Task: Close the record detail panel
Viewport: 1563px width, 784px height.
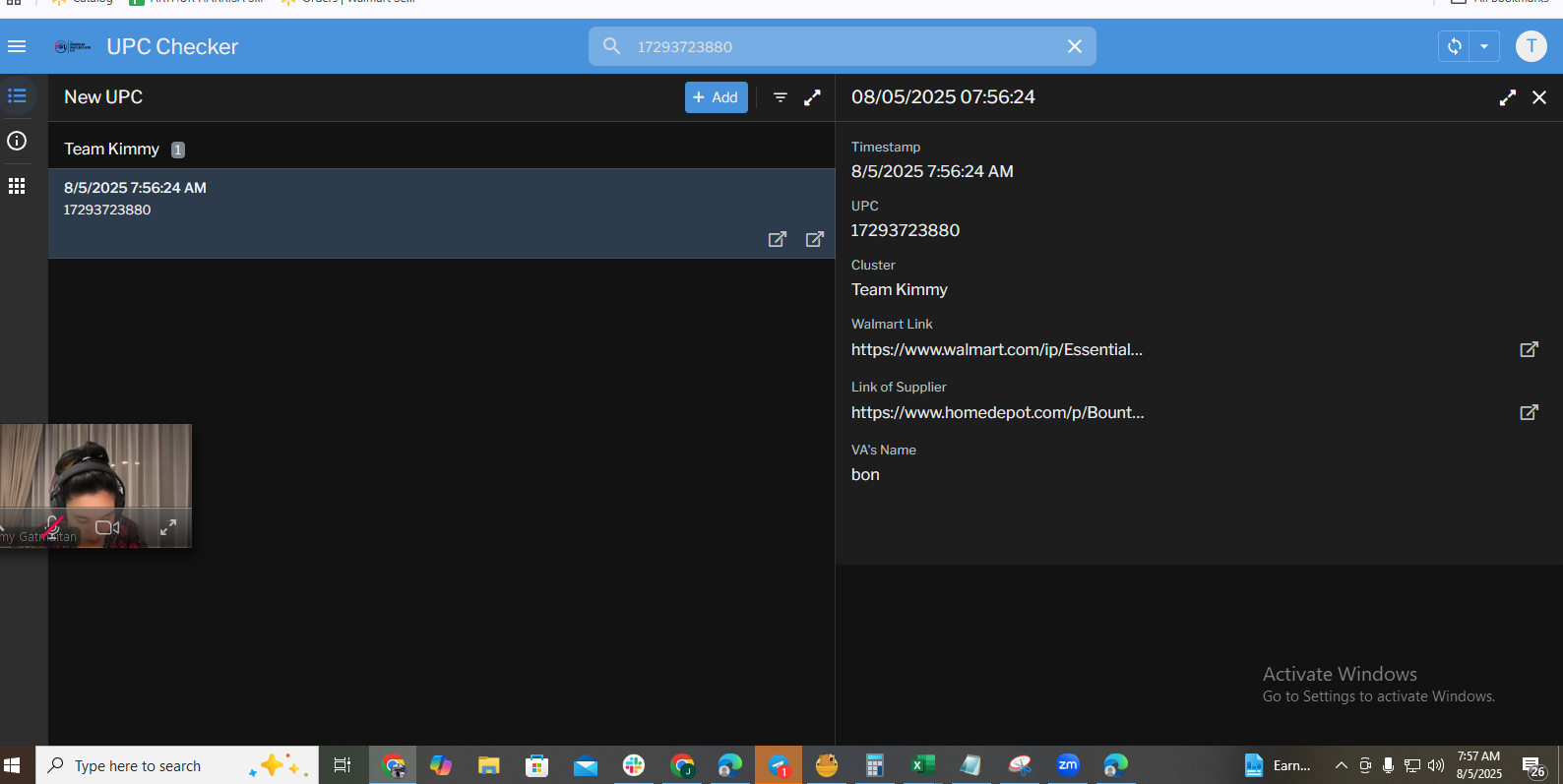Action: click(1539, 97)
